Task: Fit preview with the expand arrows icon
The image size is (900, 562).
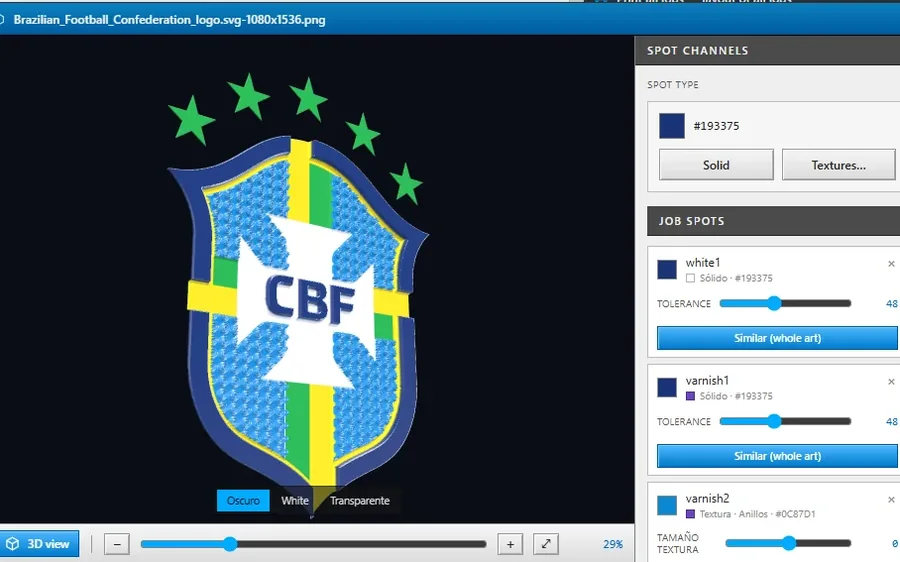Action: click(546, 544)
